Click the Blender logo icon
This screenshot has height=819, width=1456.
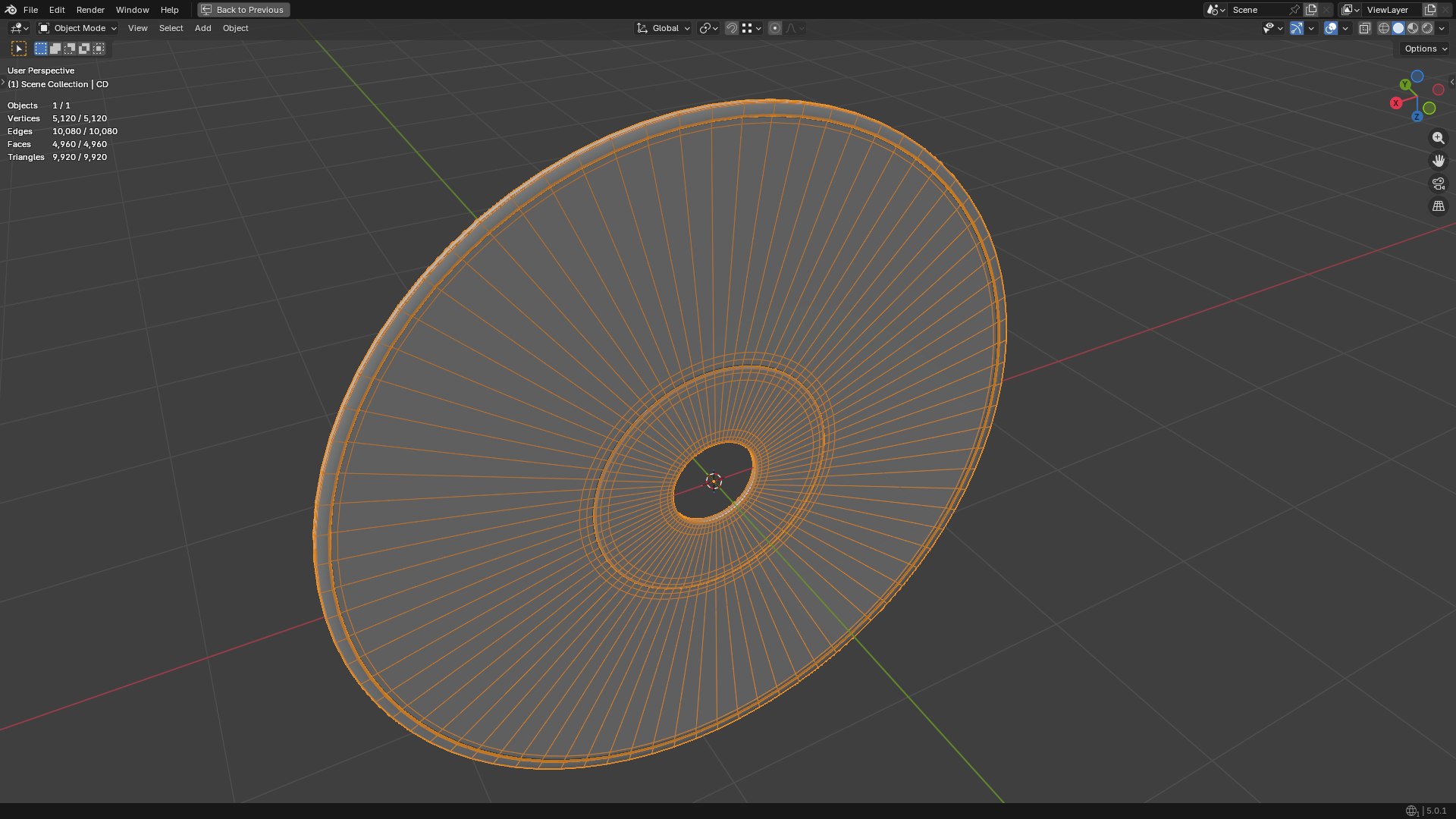[11, 10]
